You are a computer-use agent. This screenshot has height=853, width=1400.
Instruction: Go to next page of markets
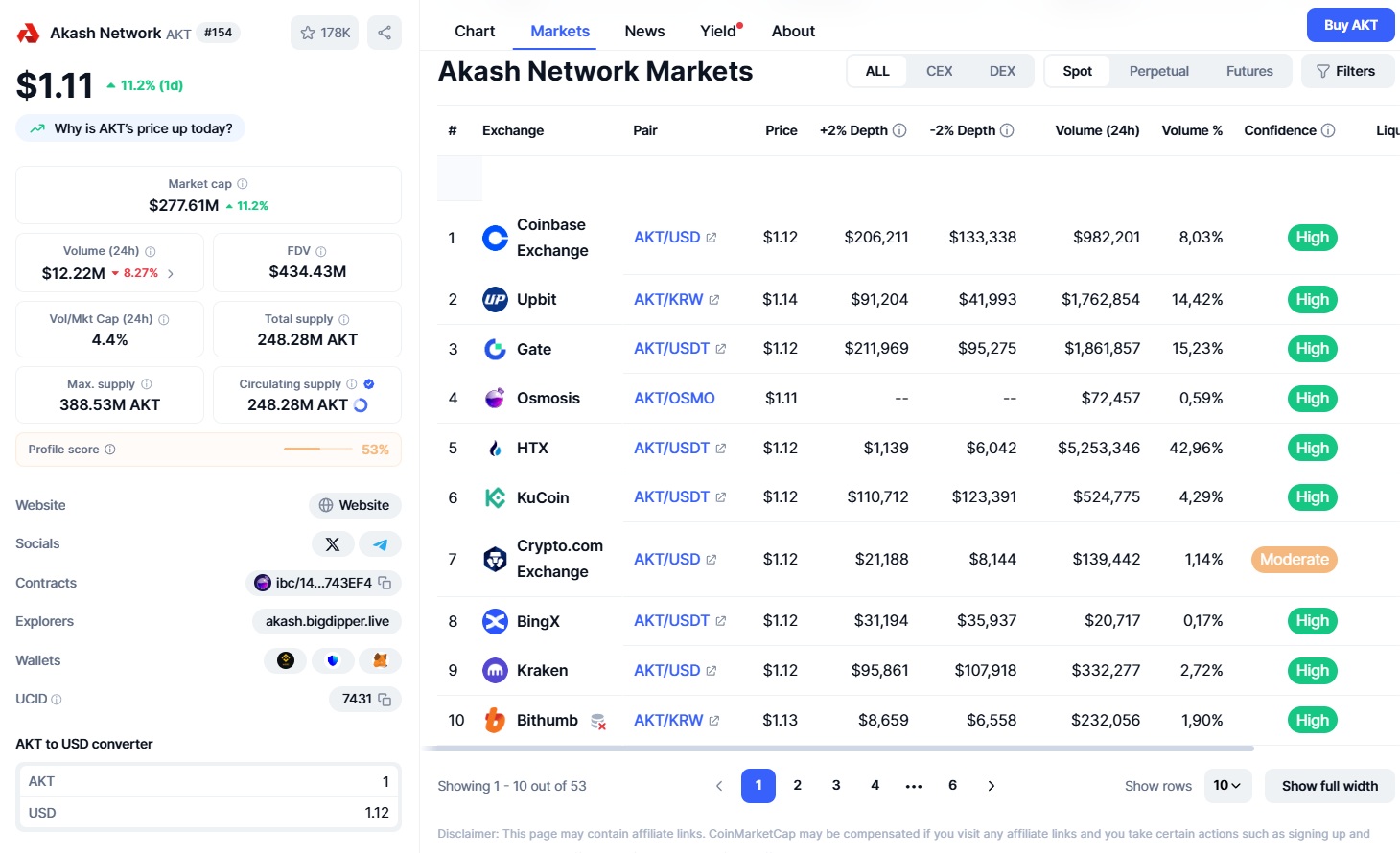pyautogui.click(x=992, y=786)
